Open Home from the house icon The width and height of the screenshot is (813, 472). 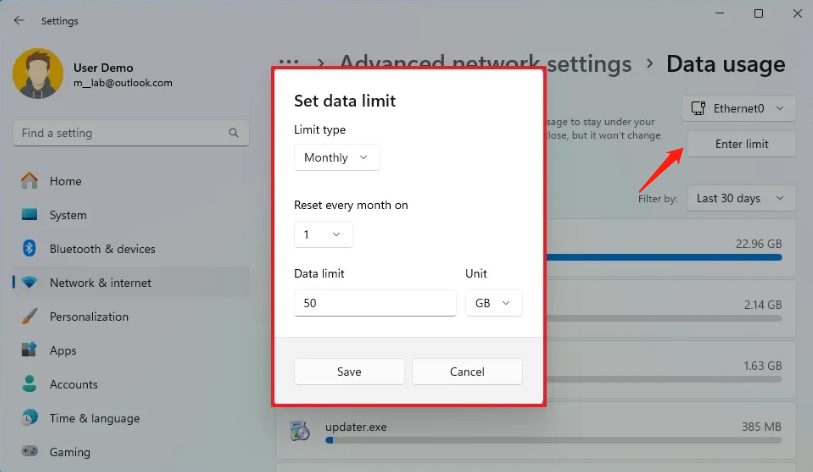[x=30, y=181]
